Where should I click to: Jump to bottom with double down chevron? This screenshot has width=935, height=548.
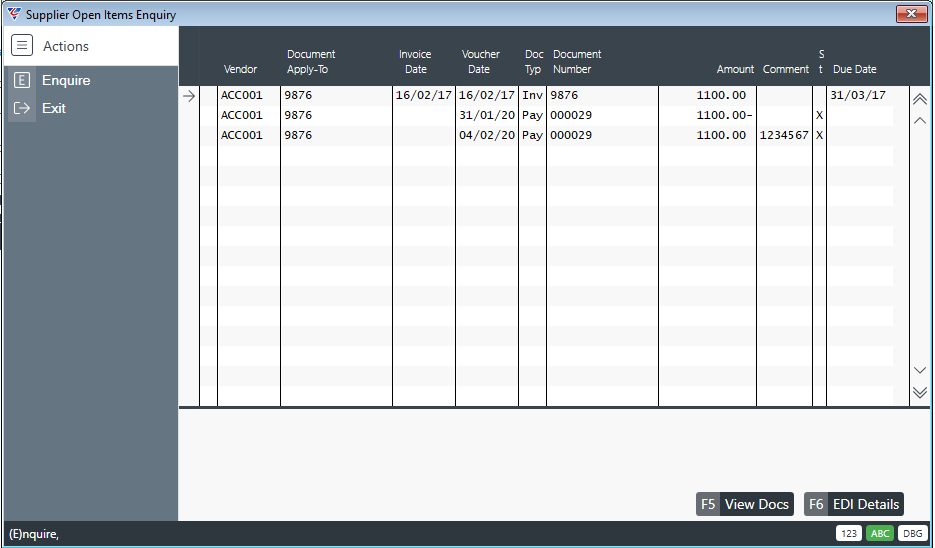pyautogui.click(x=920, y=392)
